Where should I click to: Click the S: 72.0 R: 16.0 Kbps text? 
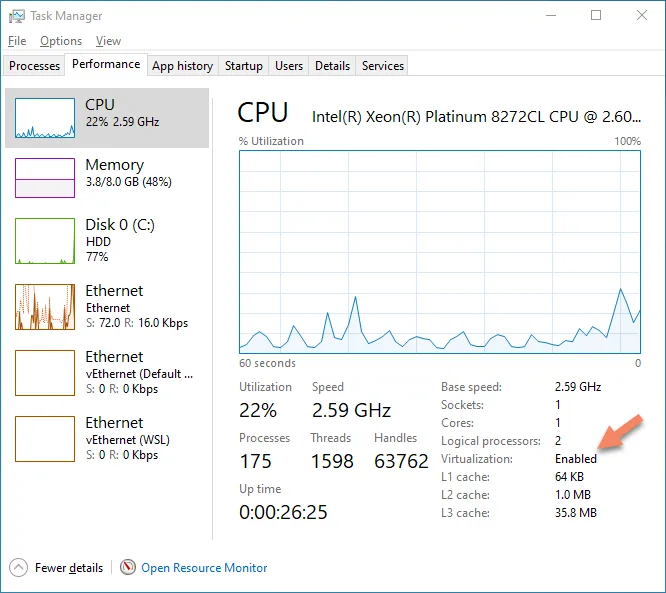(137, 323)
